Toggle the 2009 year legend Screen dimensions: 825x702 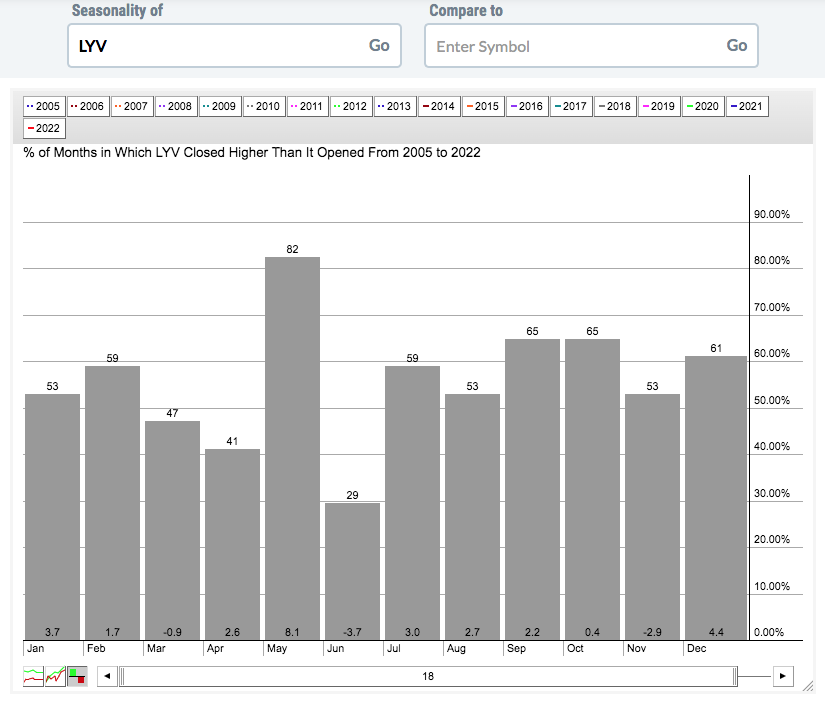click(220, 106)
